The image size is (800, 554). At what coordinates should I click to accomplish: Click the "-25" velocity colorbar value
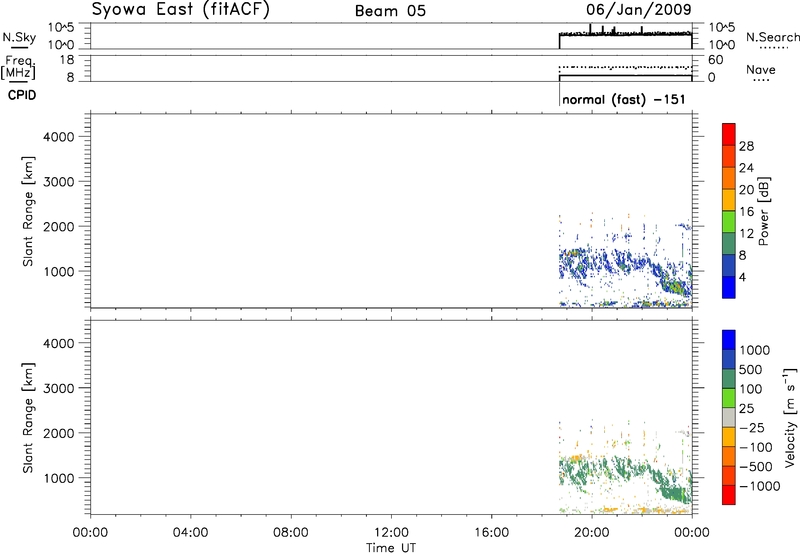752,428
